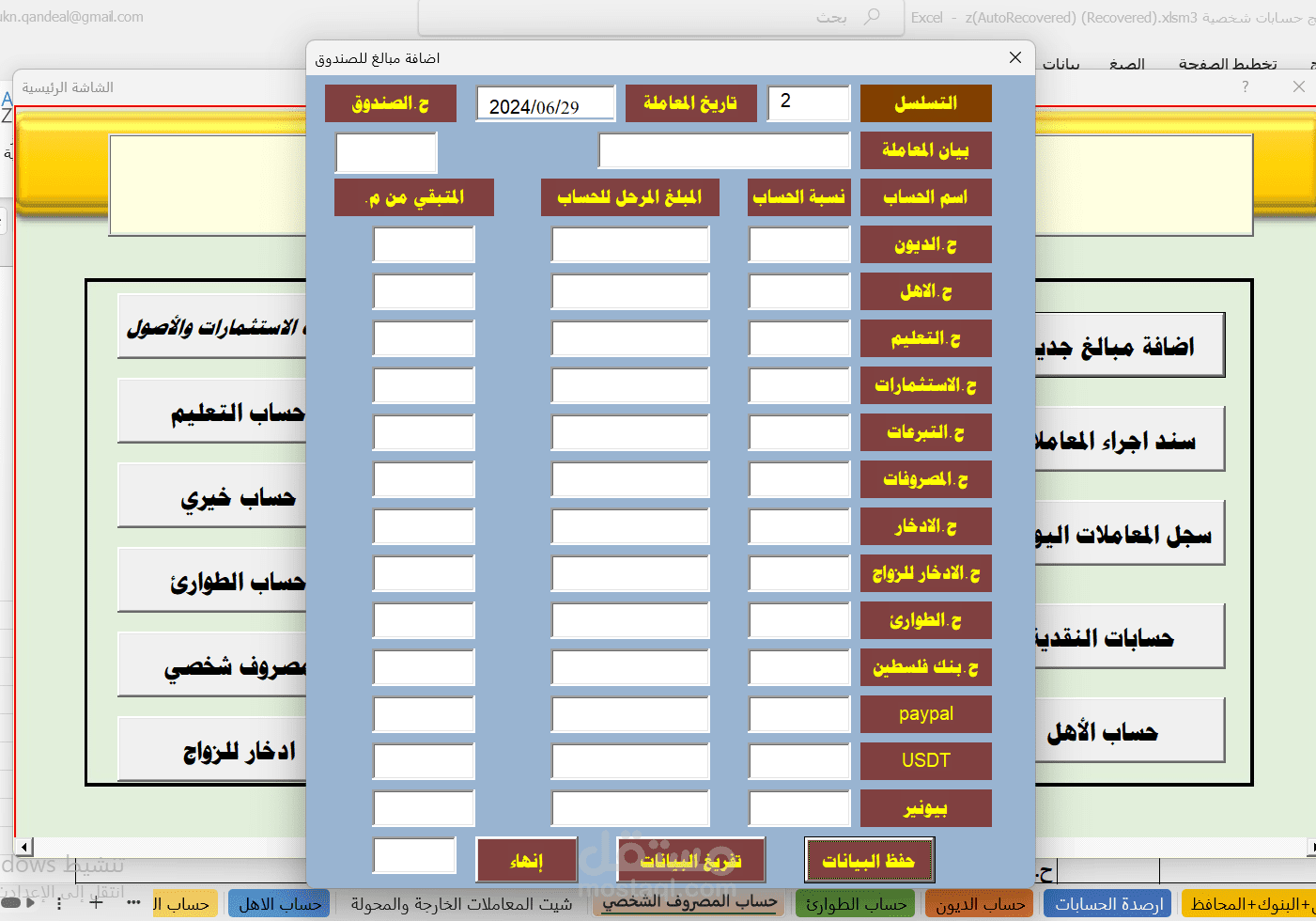
Task: Click حساب التعليم button in main screen
Action: 212,411
